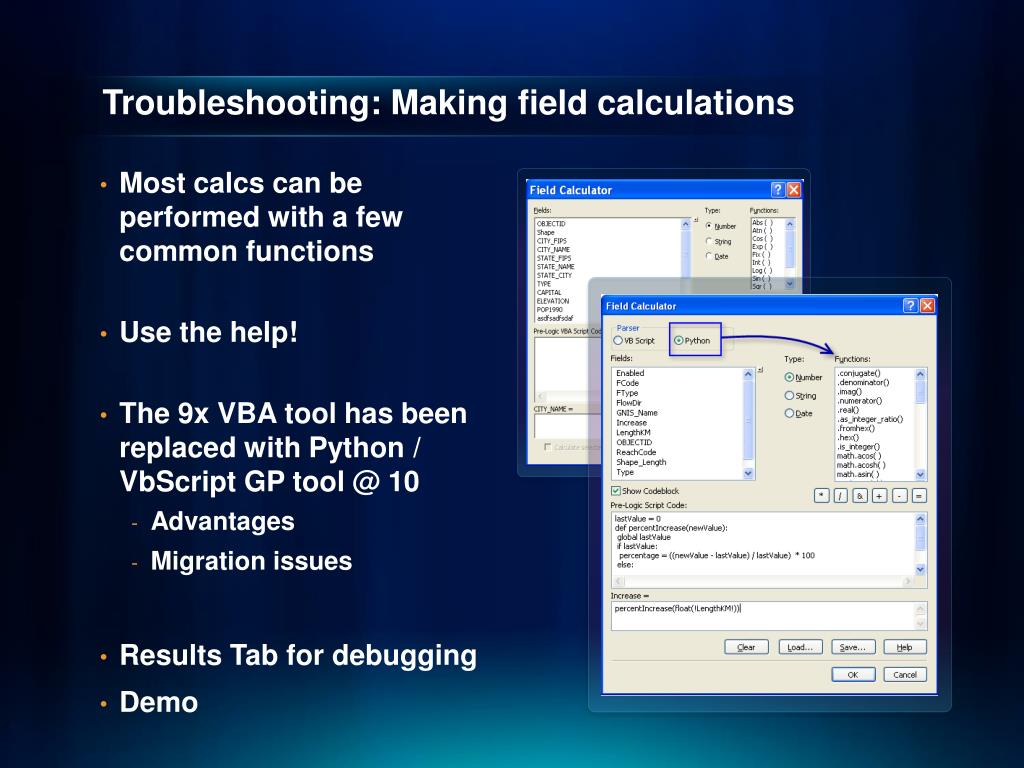Click question-mark icon on back Field Calculator
Screen dimensions: 1024x768
pyautogui.click(x=777, y=189)
